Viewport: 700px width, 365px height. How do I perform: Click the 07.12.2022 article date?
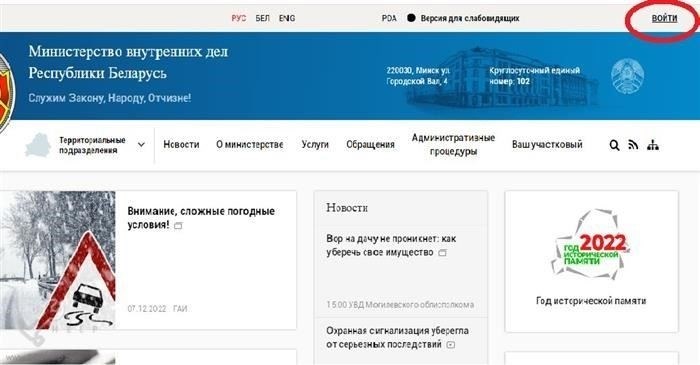147,309
